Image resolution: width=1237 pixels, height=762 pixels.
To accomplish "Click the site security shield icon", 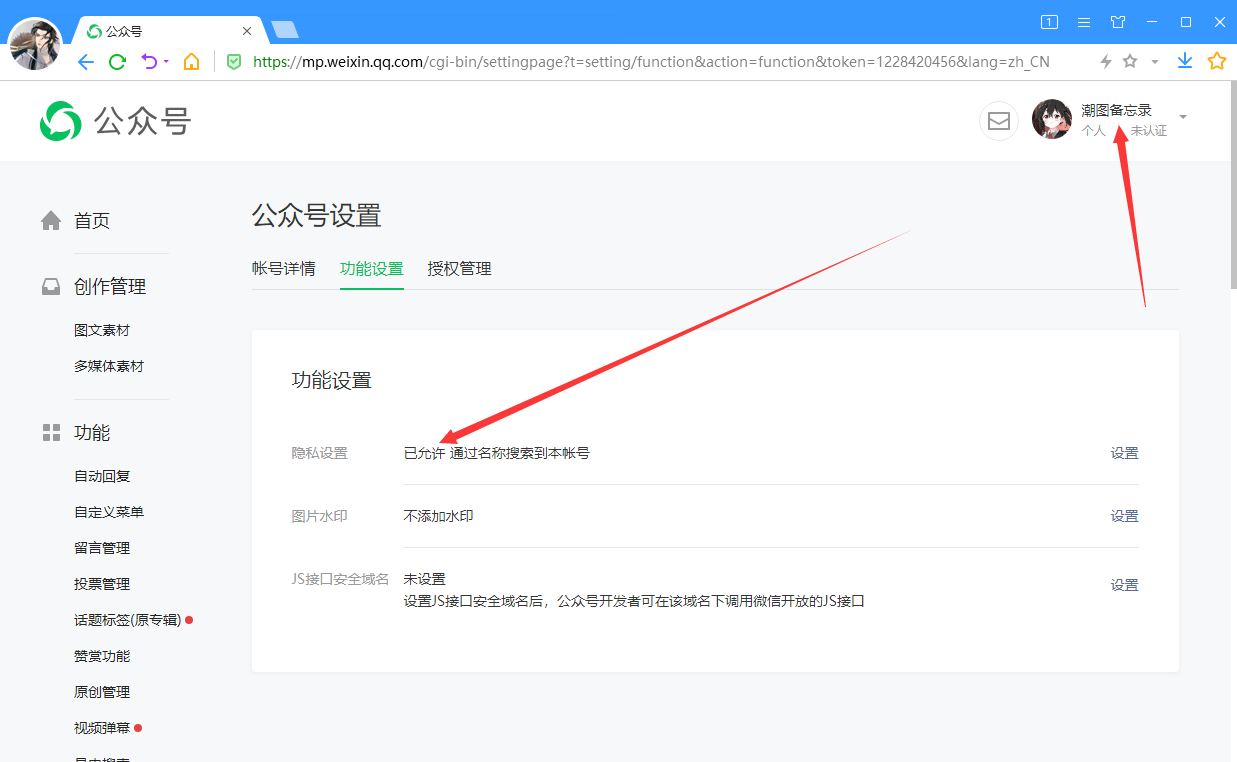I will (x=233, y=61).
